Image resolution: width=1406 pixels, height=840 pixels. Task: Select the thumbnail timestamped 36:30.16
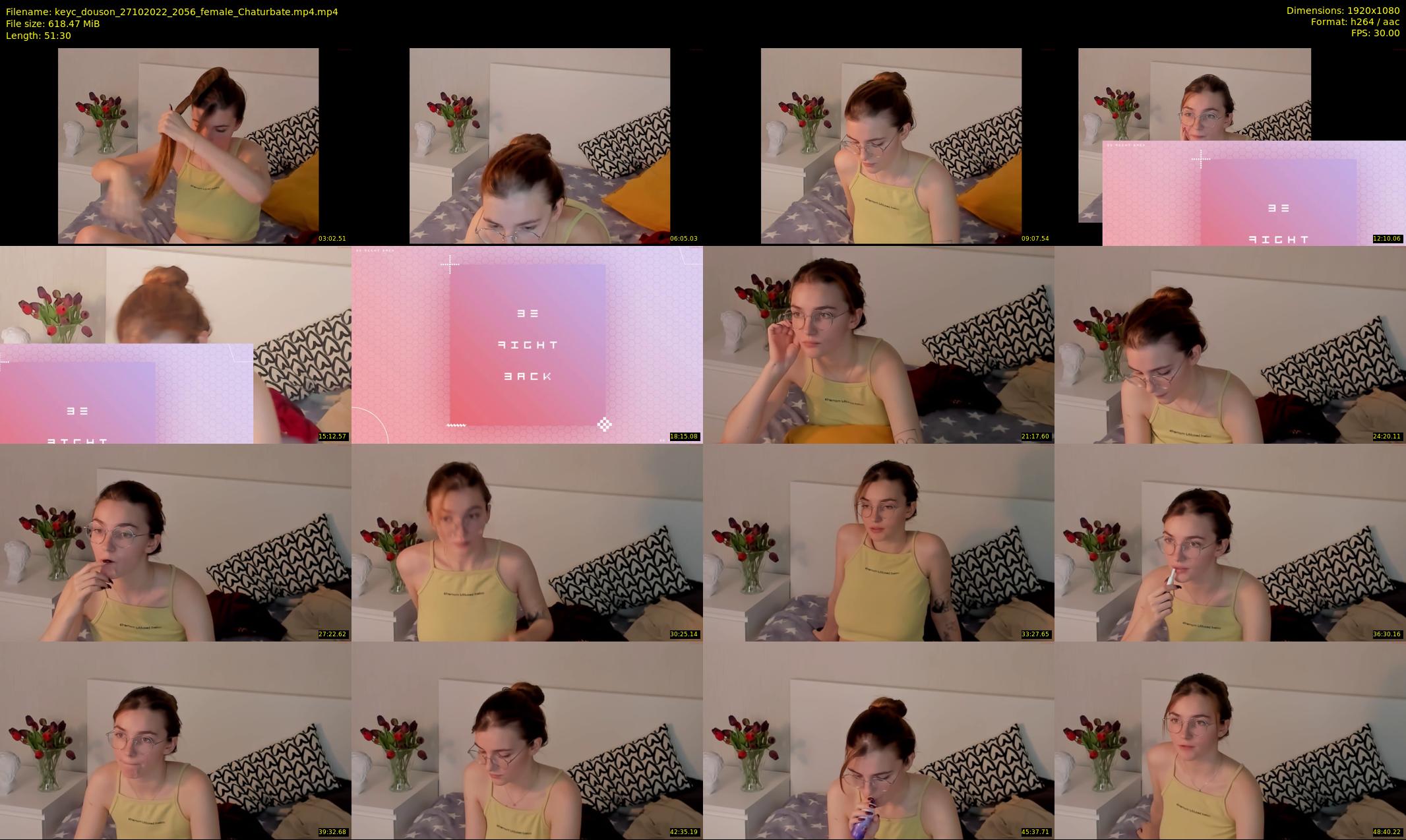coord(1230,542)
